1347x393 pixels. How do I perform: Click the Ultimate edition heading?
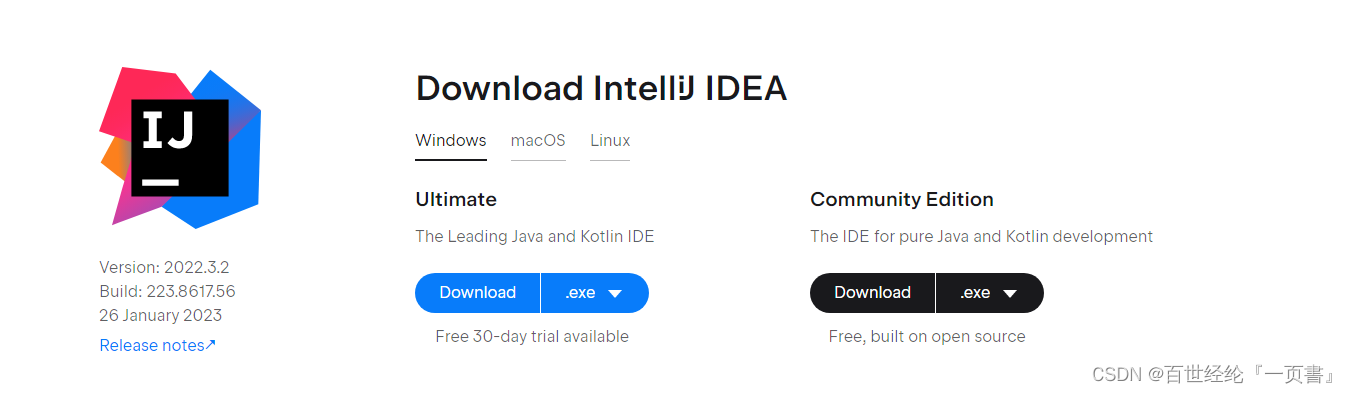tap(456, 199)
